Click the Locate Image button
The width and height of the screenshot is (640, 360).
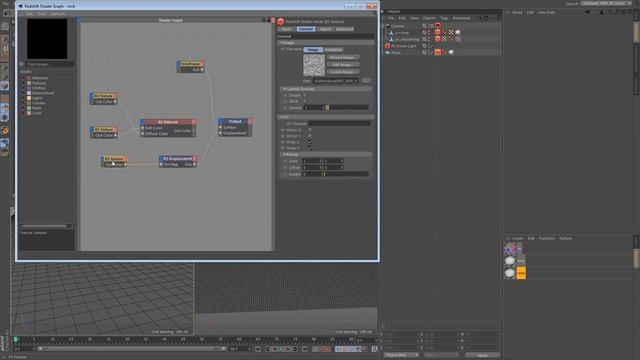343,72
